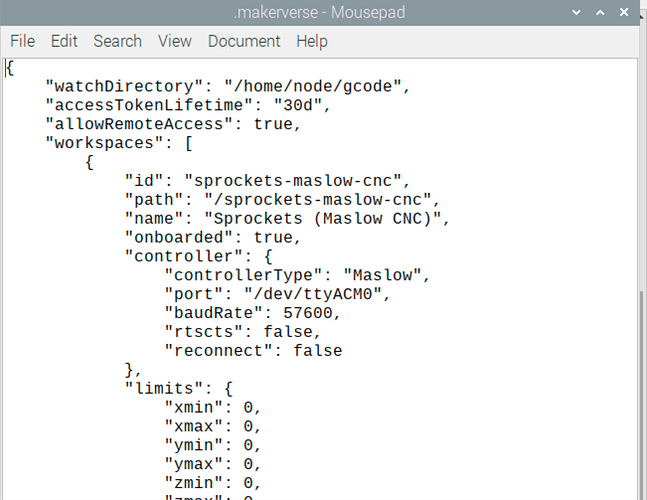Image resolution: width=647 pixels, height=500 pixels.
Task: Click the "accessTokenLifetime" key
Action: click(149, 105)
